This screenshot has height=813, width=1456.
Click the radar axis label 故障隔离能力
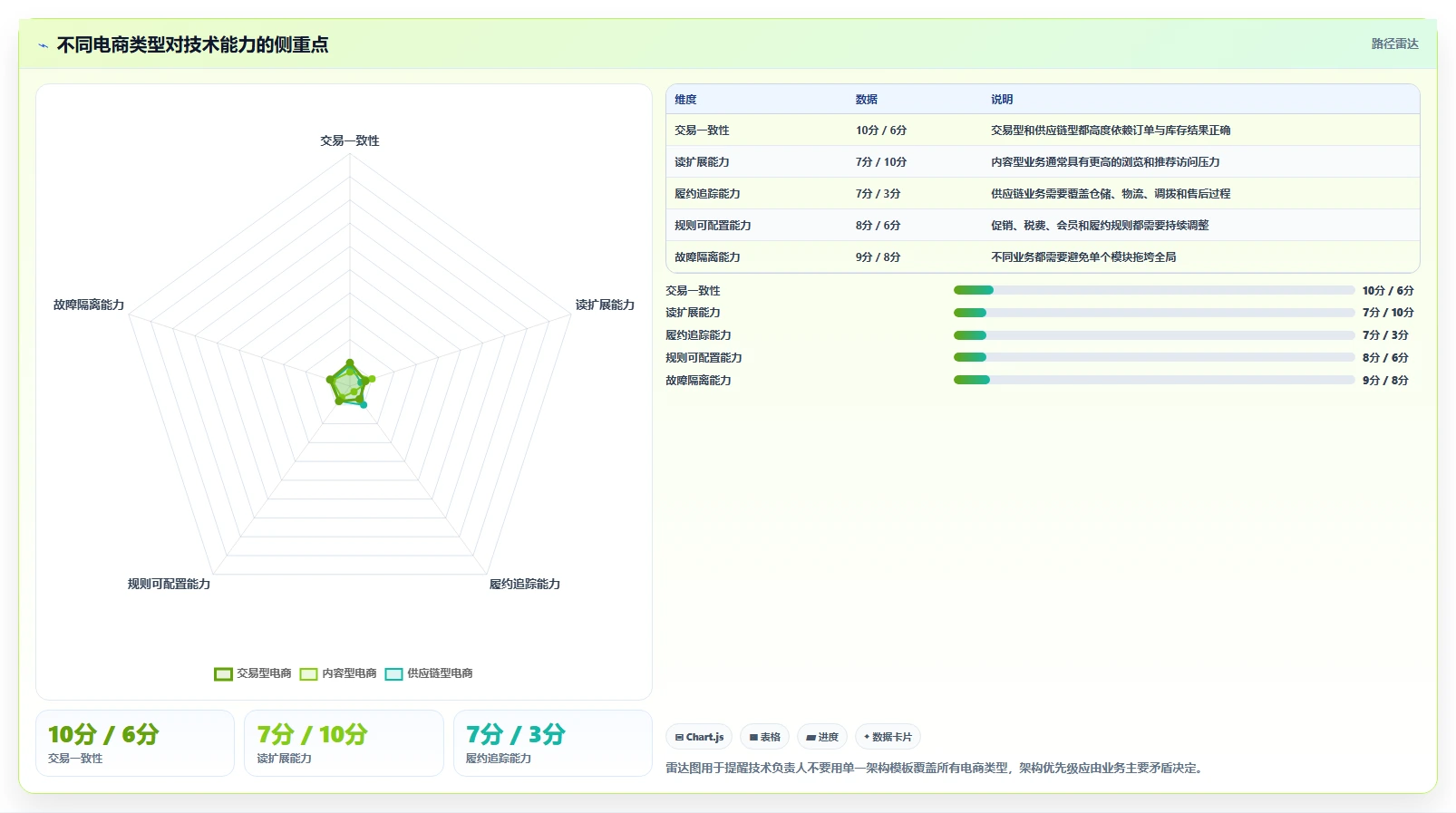tap(89, 305)
